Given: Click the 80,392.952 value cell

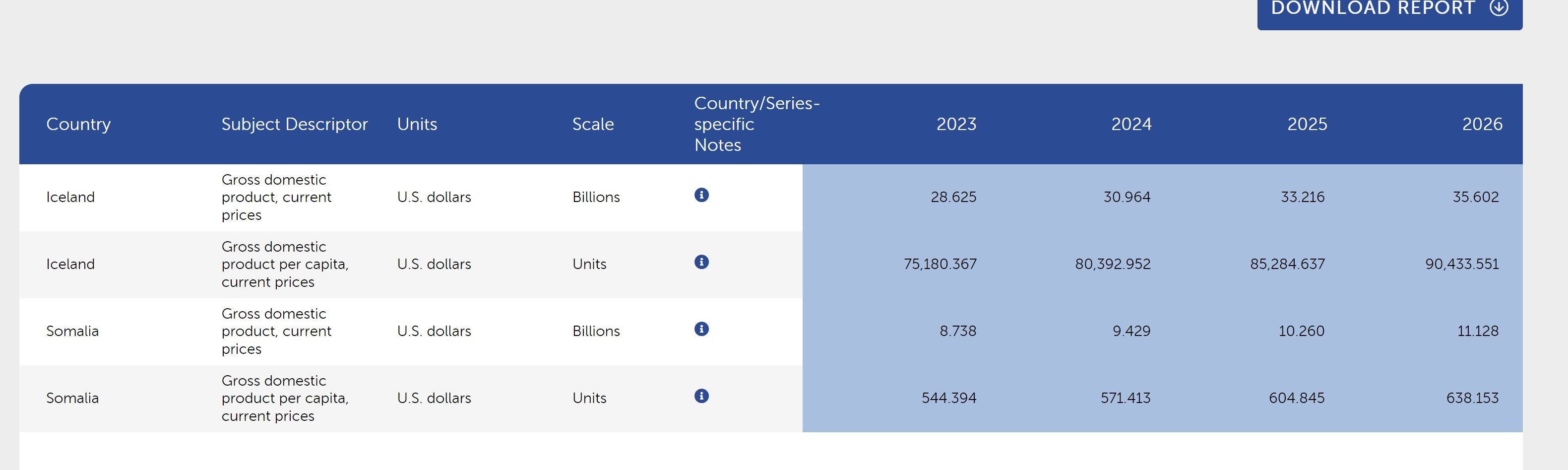Looking at the screenshot, I should 1113,264.
